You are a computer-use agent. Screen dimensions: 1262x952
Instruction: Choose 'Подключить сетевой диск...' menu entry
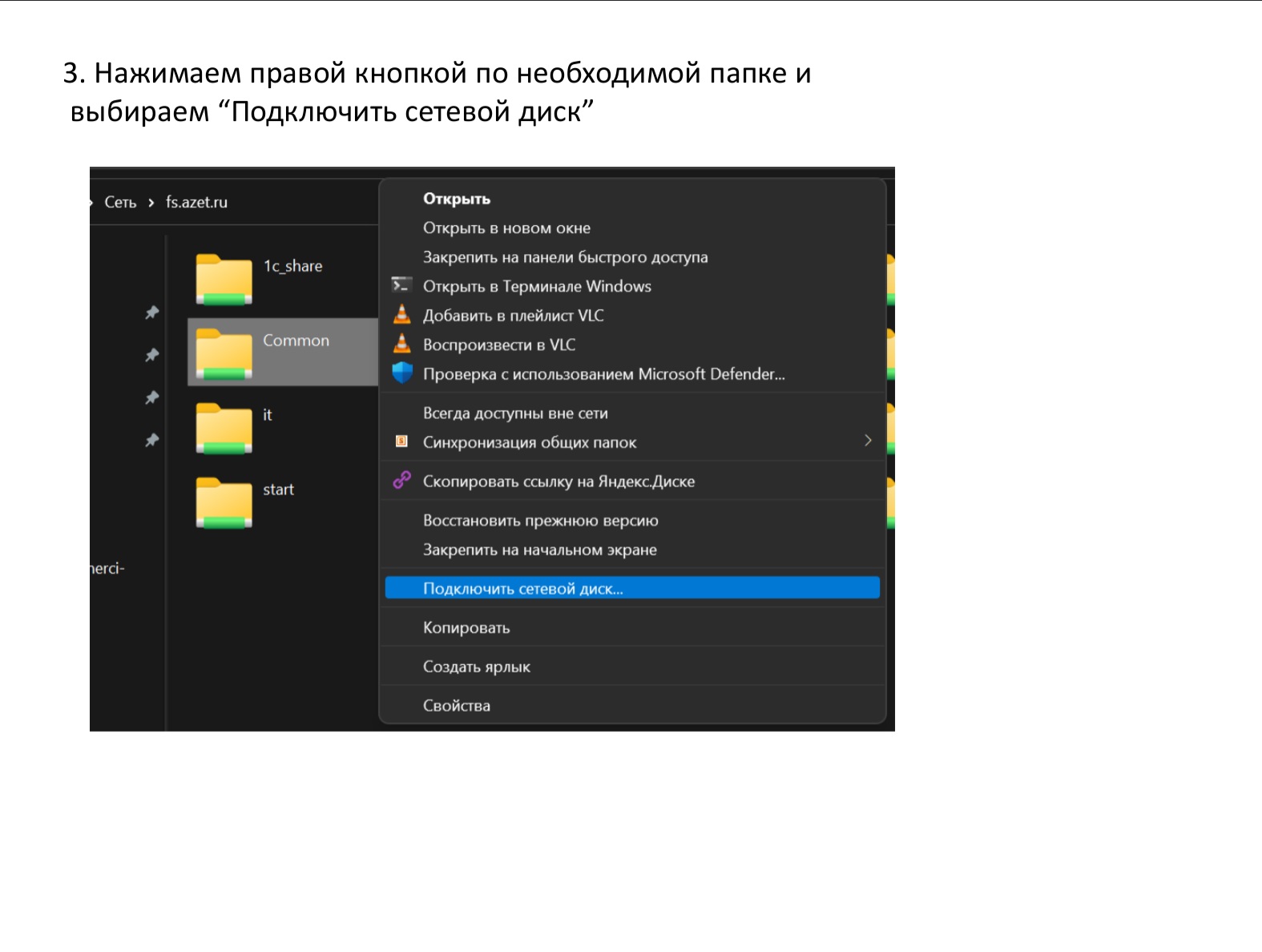tap(522, 589)
